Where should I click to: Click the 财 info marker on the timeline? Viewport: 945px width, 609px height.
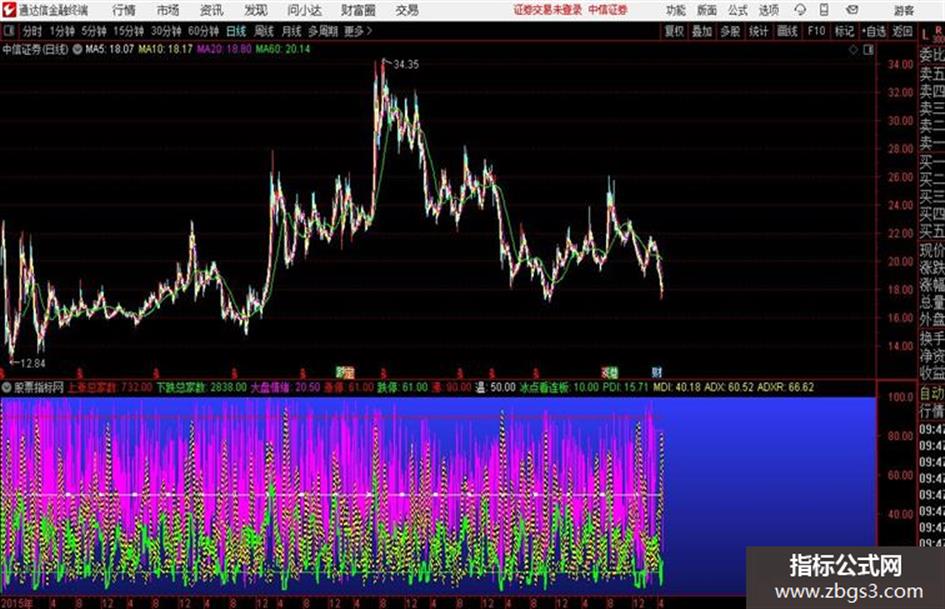[x=657, y=372]
